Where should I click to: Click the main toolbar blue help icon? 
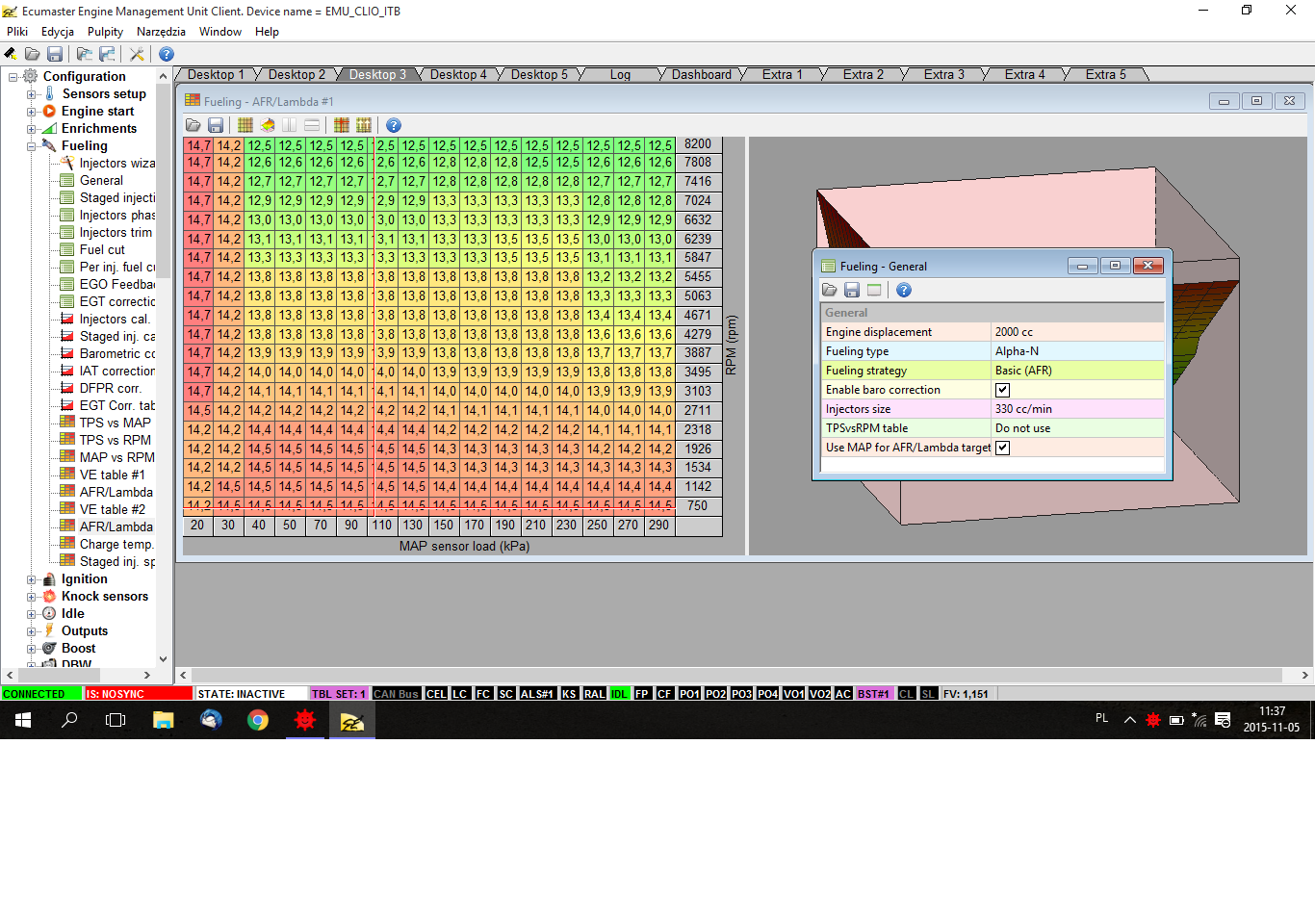click(167, 55)
